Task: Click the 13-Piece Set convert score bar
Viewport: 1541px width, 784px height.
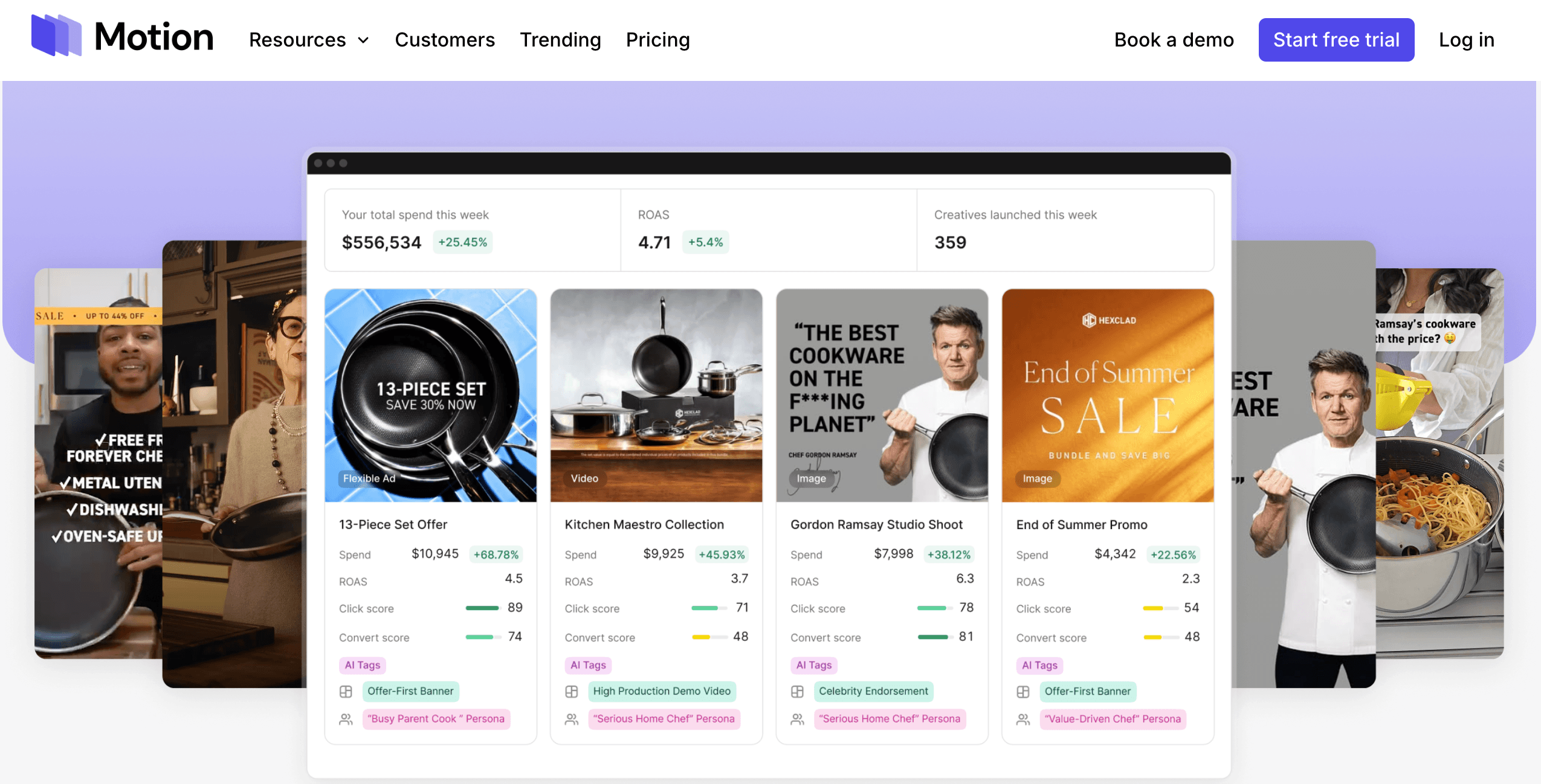Action: [x=483, y=637]
